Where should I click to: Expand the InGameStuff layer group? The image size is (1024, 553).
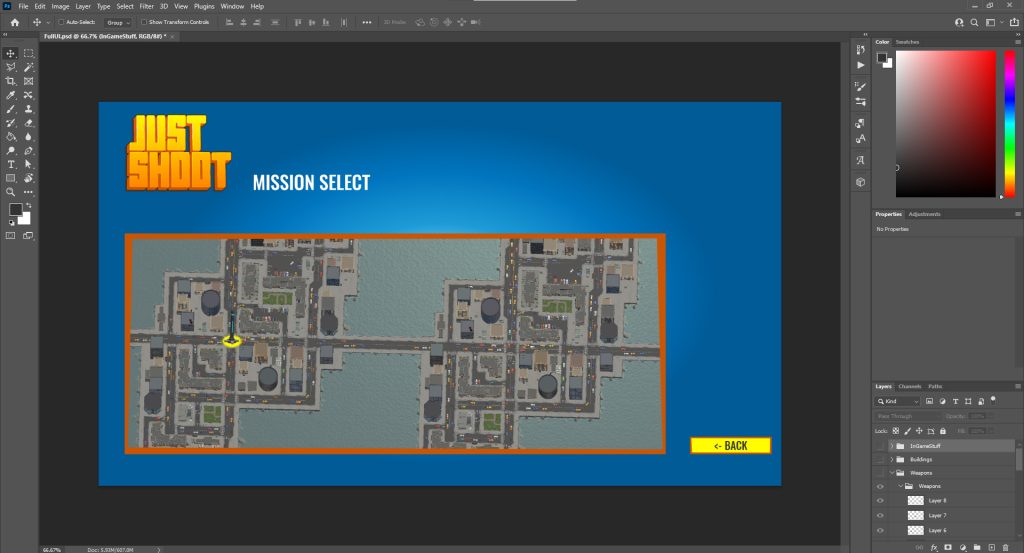click(890, 445)
